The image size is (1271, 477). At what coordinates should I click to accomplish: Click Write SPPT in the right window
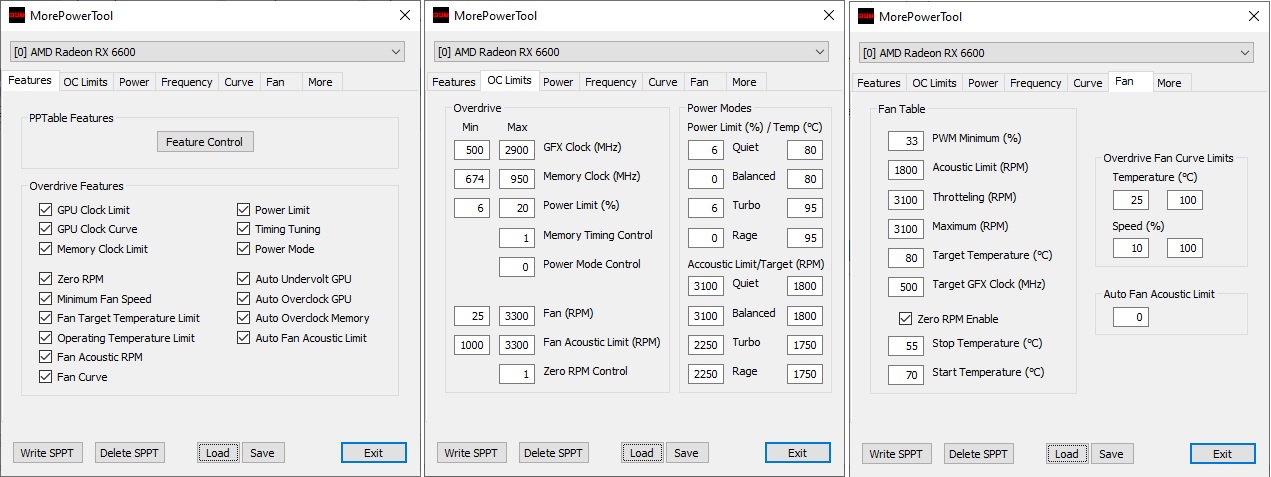click(x=897, y=454)
